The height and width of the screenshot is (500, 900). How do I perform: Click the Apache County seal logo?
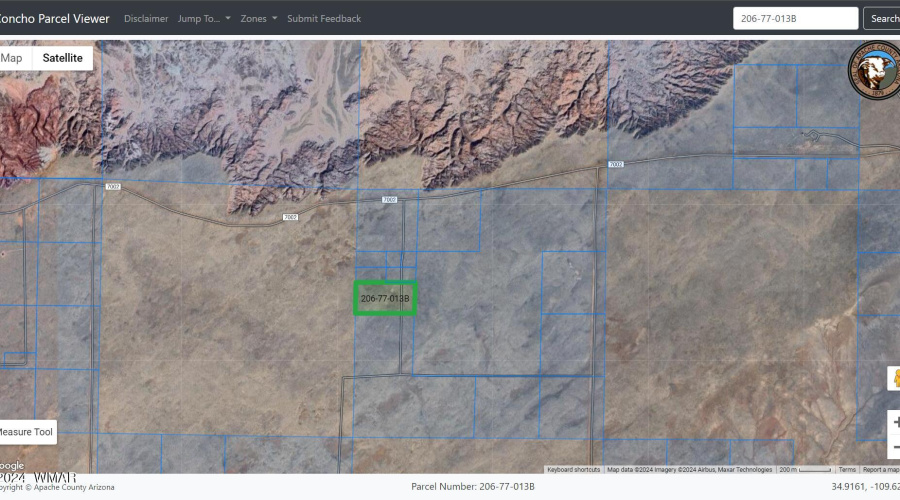pos(872,71)
